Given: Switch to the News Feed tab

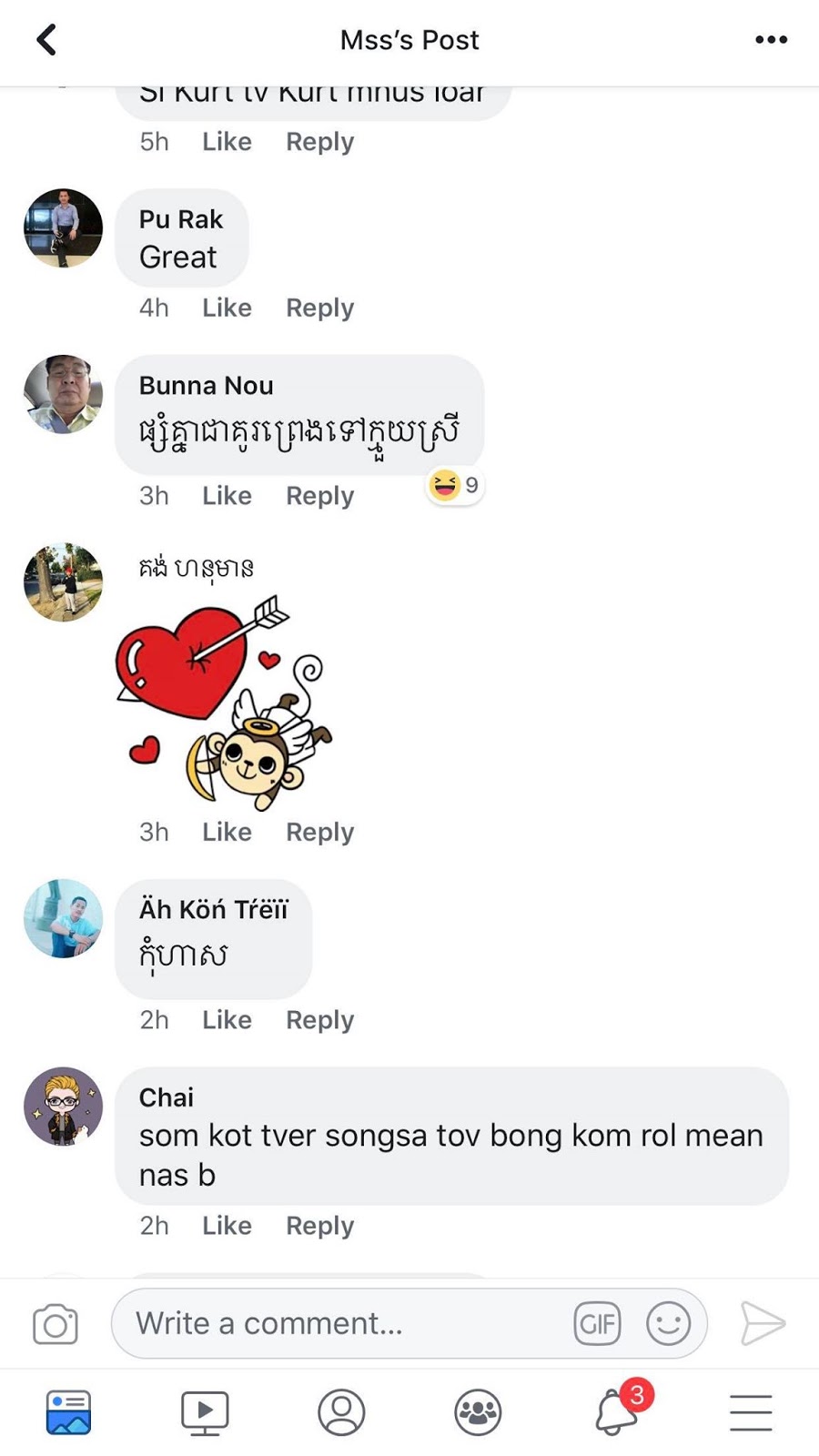Looking at the screenshot, I should coord(68,1412).
